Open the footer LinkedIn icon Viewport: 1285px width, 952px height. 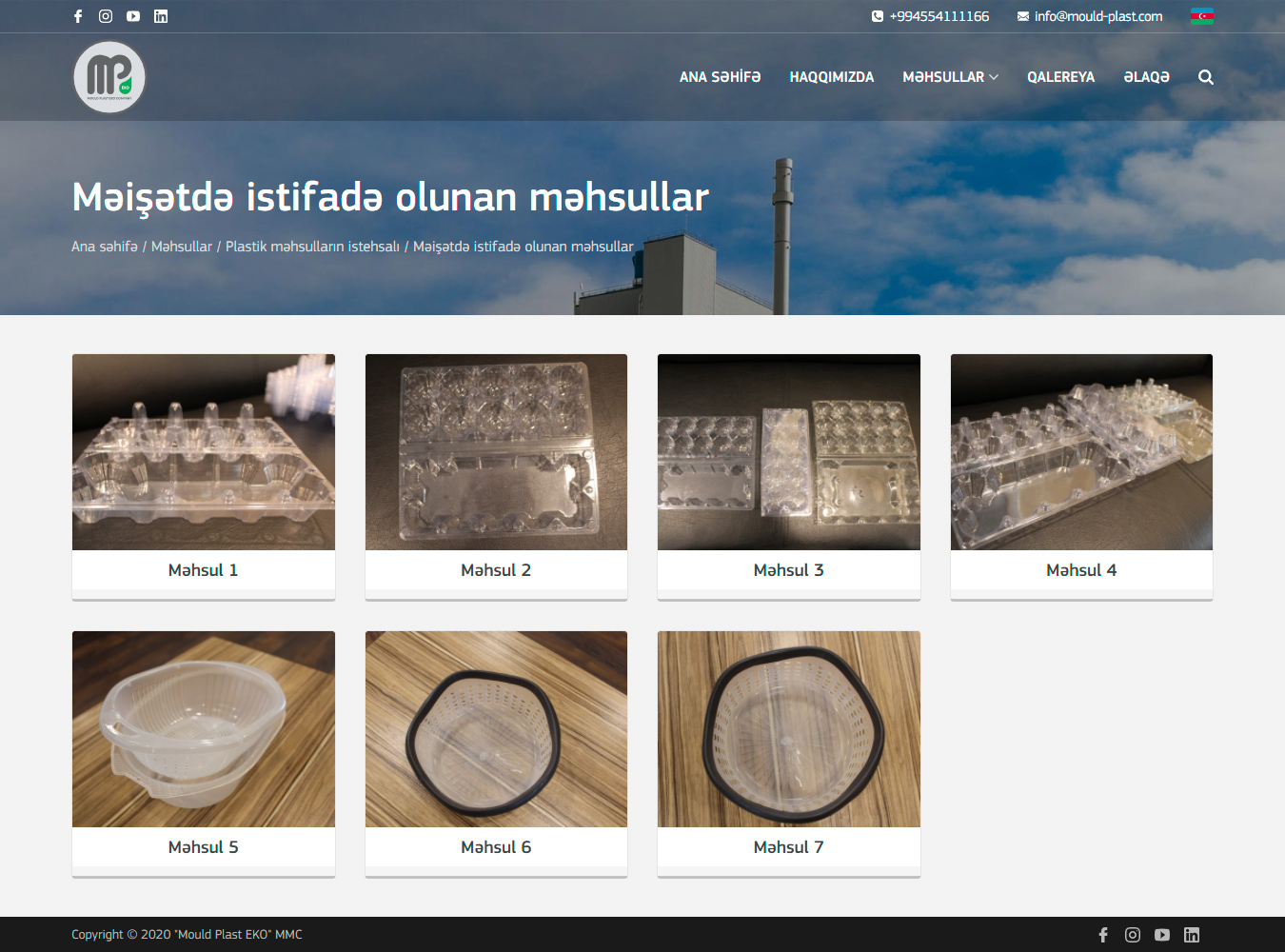(1191, 935)
